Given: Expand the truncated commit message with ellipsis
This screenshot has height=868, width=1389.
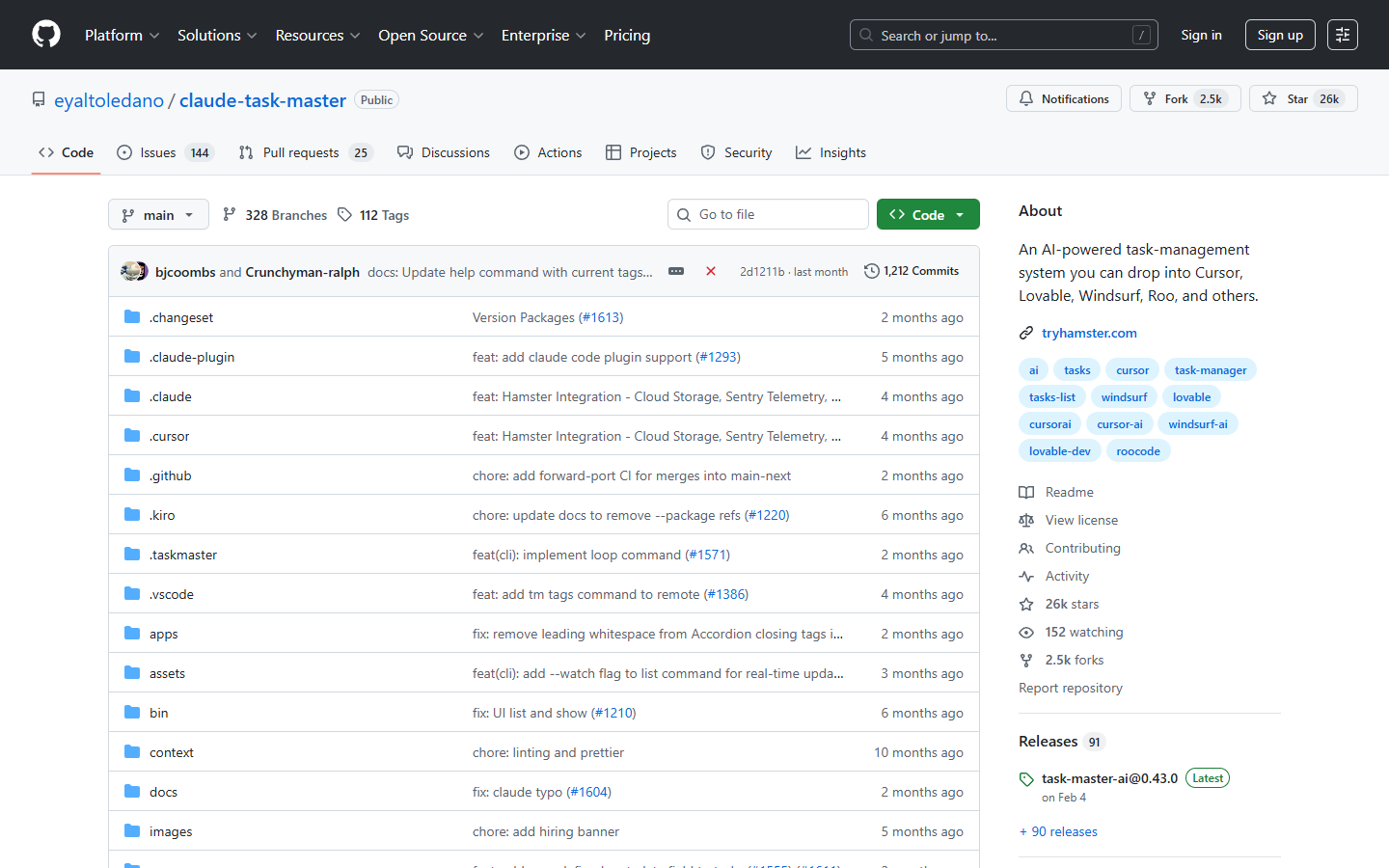Looking at the screenshot, I should 675,271.
